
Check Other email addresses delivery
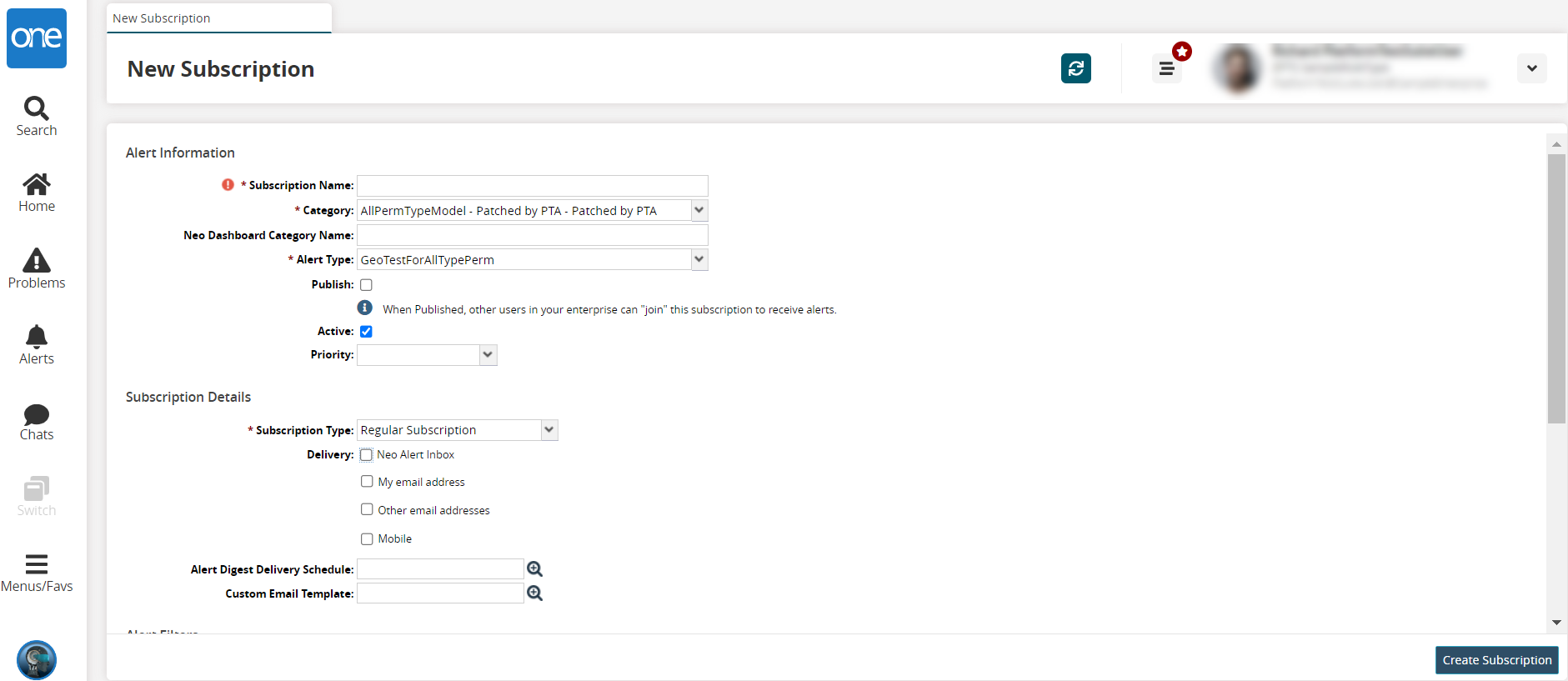pyautogui.click(x=367, y=510)
